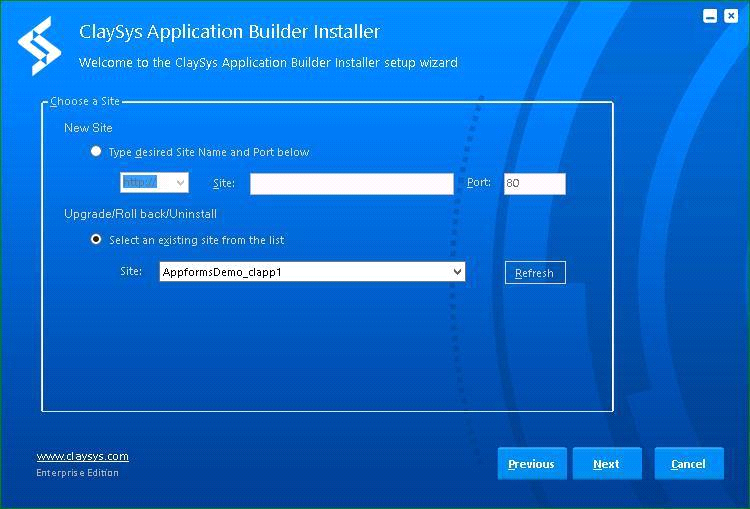The height and width of the screenshot is (509, 750).
Task: Open the www.claysys.com link
Action: click(82, 456)
